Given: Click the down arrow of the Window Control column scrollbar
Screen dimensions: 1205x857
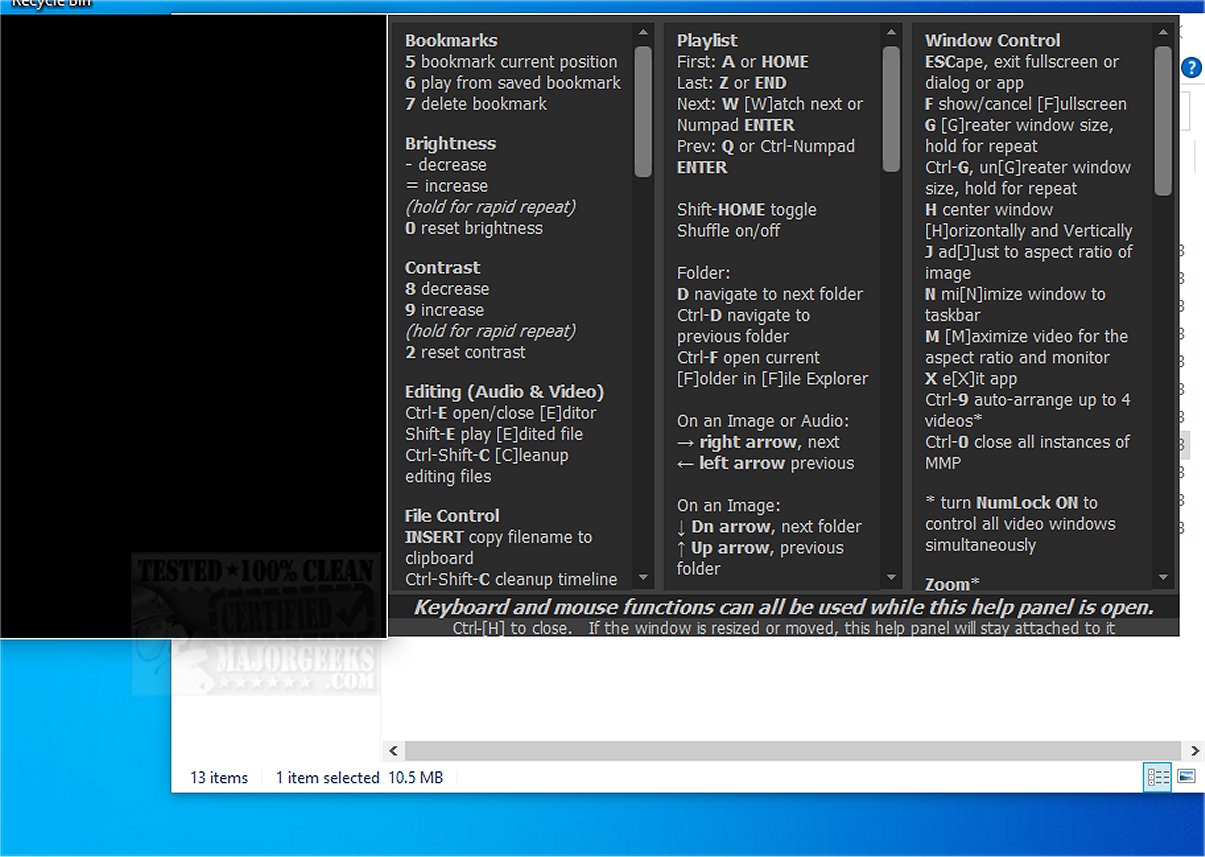Looking at the screenshot, I should click(1162, 578).
